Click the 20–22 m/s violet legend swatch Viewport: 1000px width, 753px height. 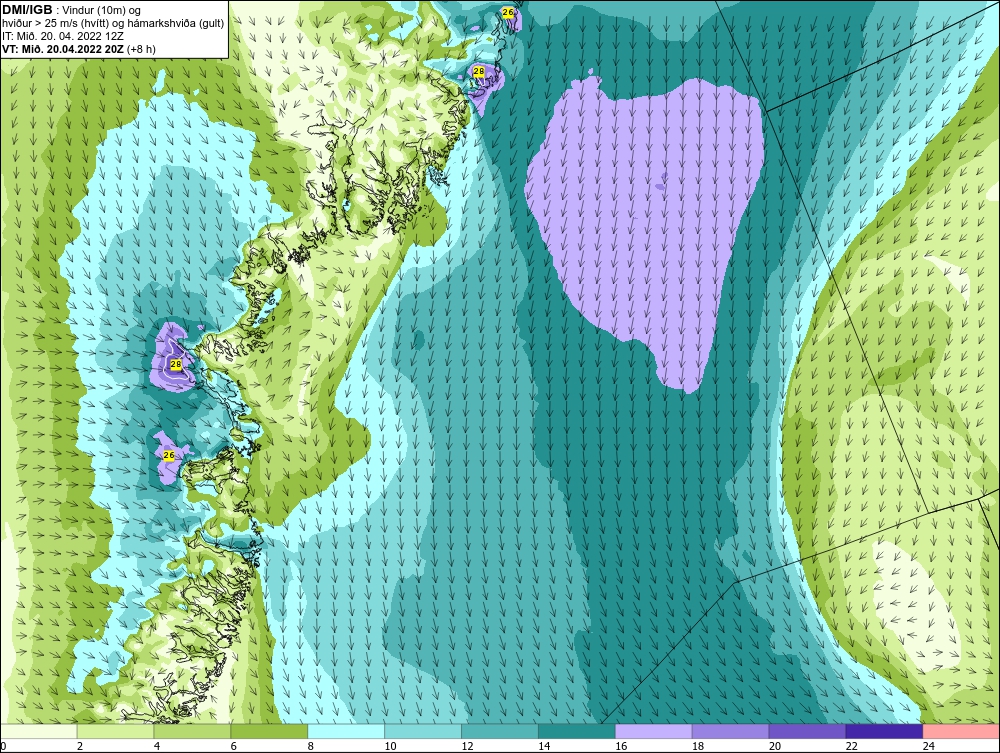807,731
